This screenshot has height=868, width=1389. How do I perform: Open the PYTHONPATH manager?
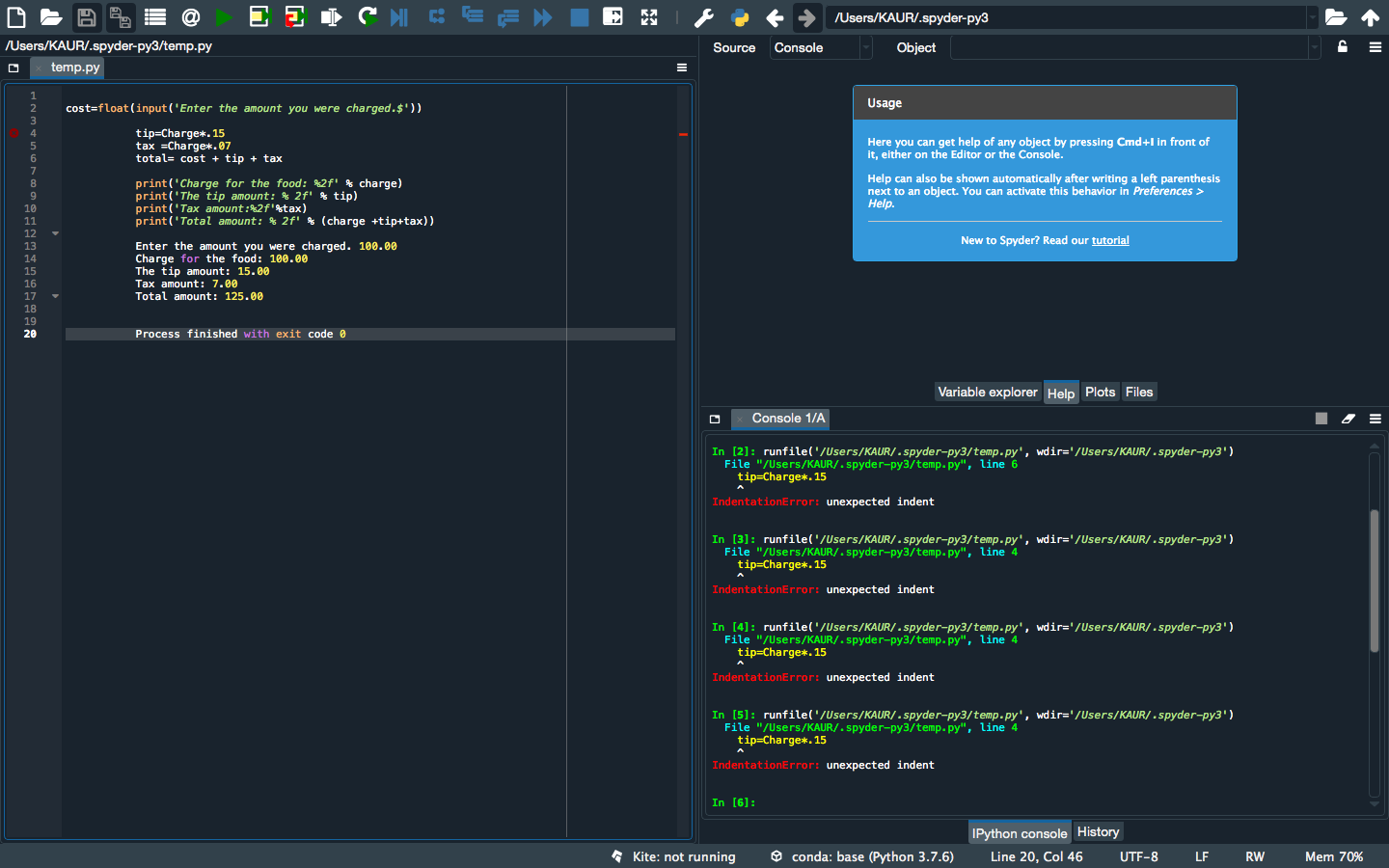coord(740,17)
